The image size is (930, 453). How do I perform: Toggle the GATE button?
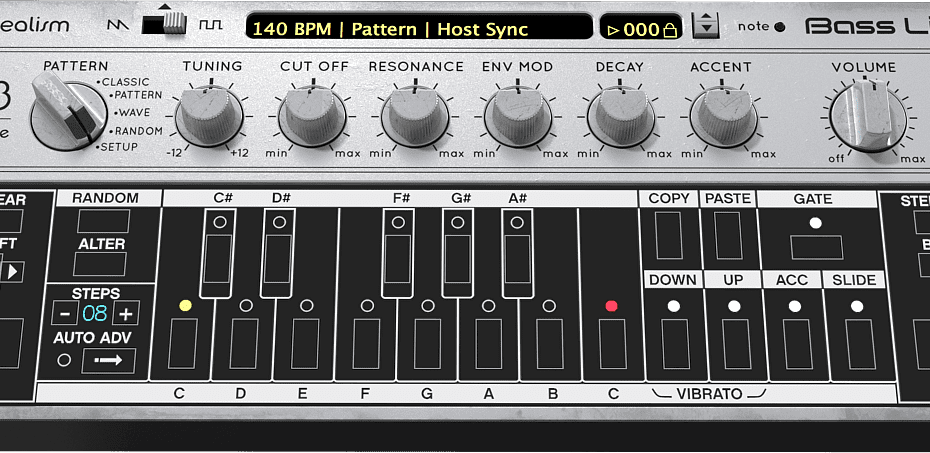point(816,246)
